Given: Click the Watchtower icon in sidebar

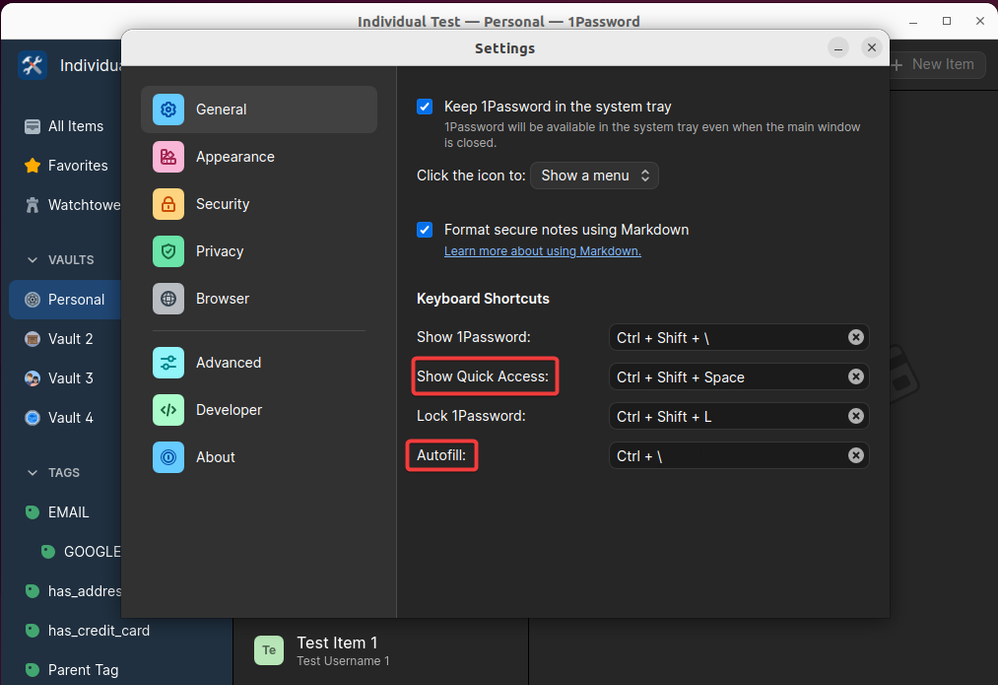Looking at the screenshot, I should [x=32, y=205].
